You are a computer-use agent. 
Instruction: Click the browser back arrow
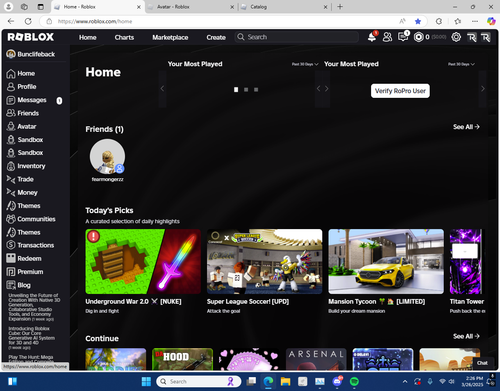[11, 21]
